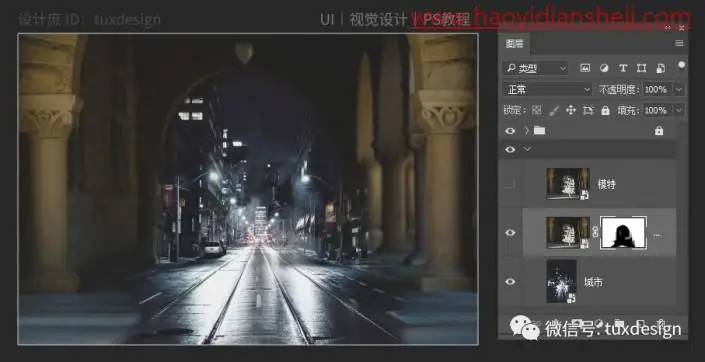Image resolution: width=705 pixels, height=362 pixels.
Task: Open the 类型 filter type dropdown
Action: [535, 68]
